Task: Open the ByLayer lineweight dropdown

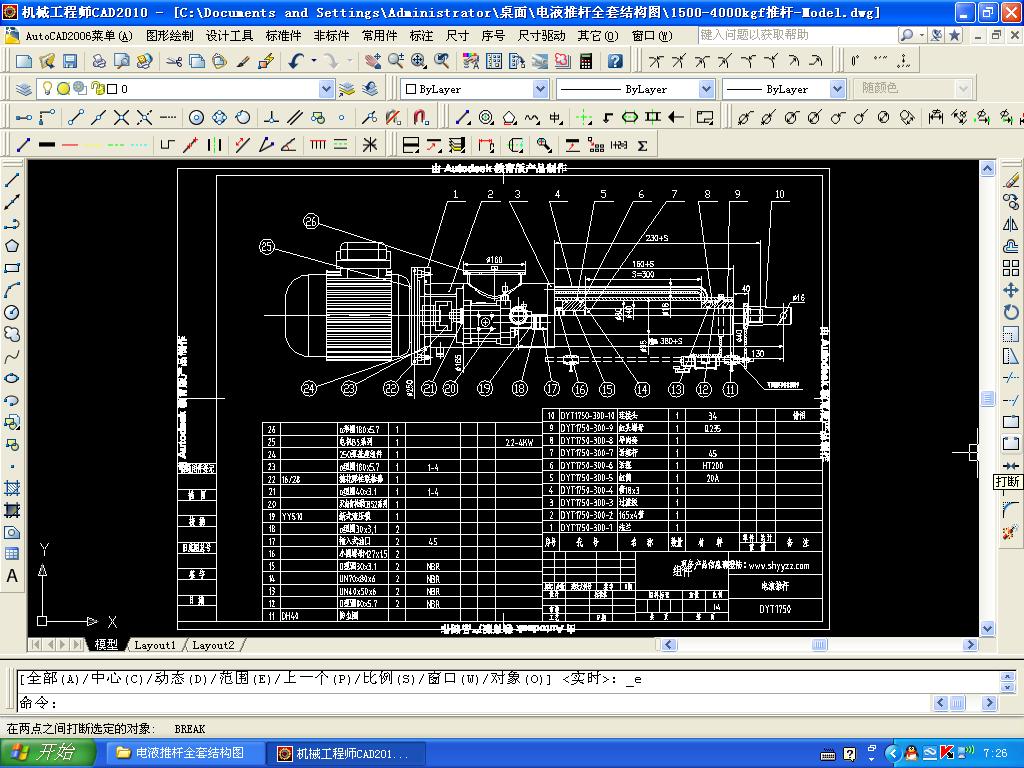Action: [838, 89]
